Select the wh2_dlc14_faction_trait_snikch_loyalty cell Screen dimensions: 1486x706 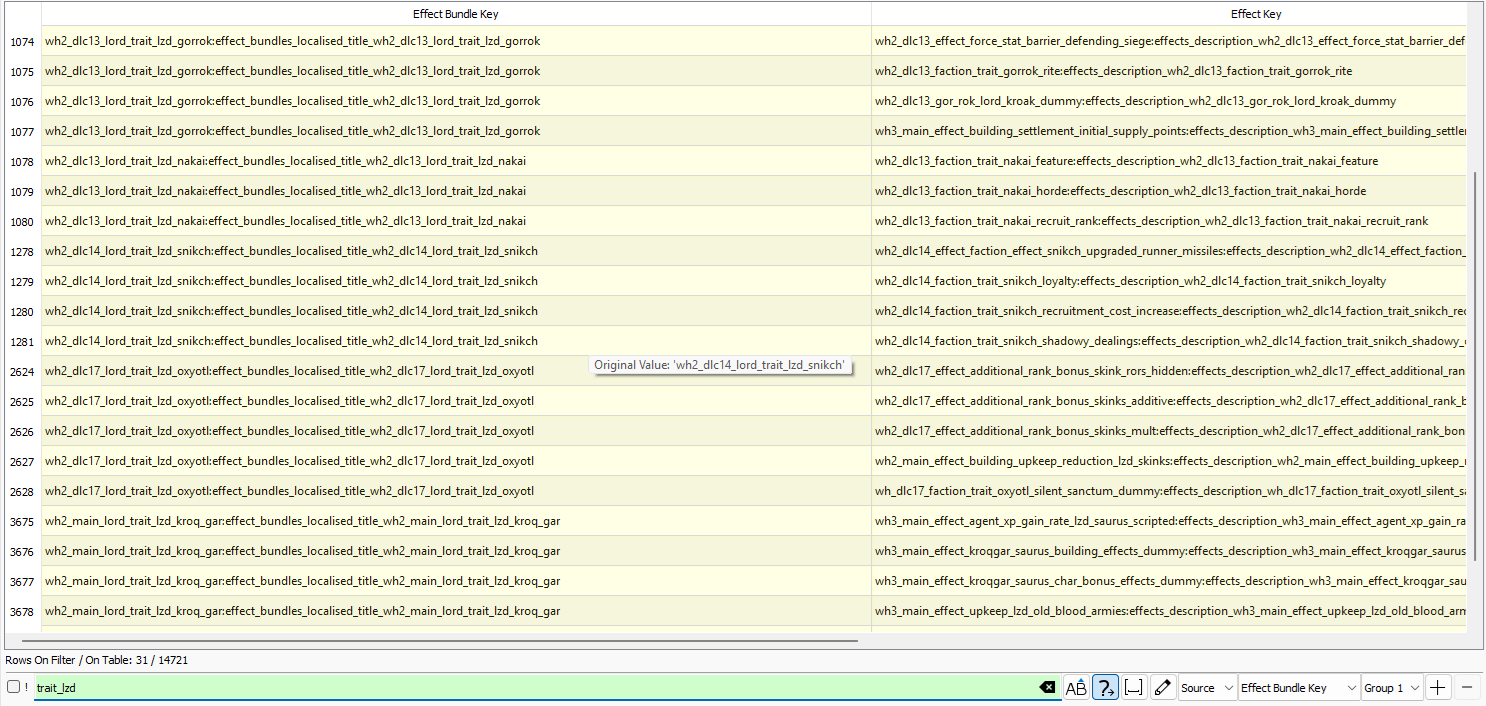click(x=1168, y=281)
